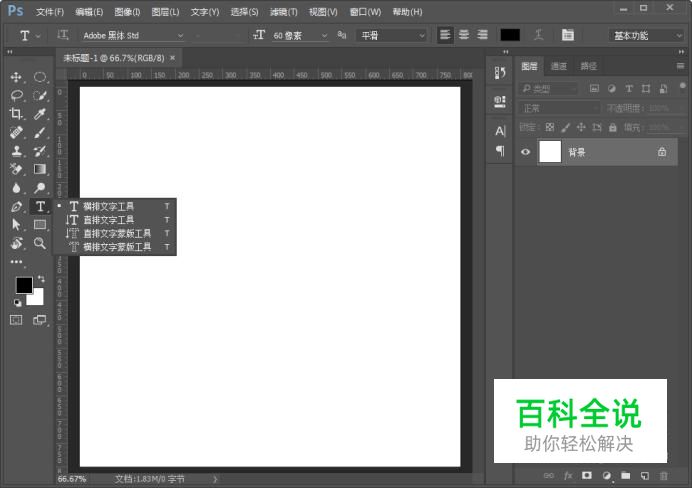Open the 文件(F) menu
Viewport: 692px width, 488px height.
(50, 12)
